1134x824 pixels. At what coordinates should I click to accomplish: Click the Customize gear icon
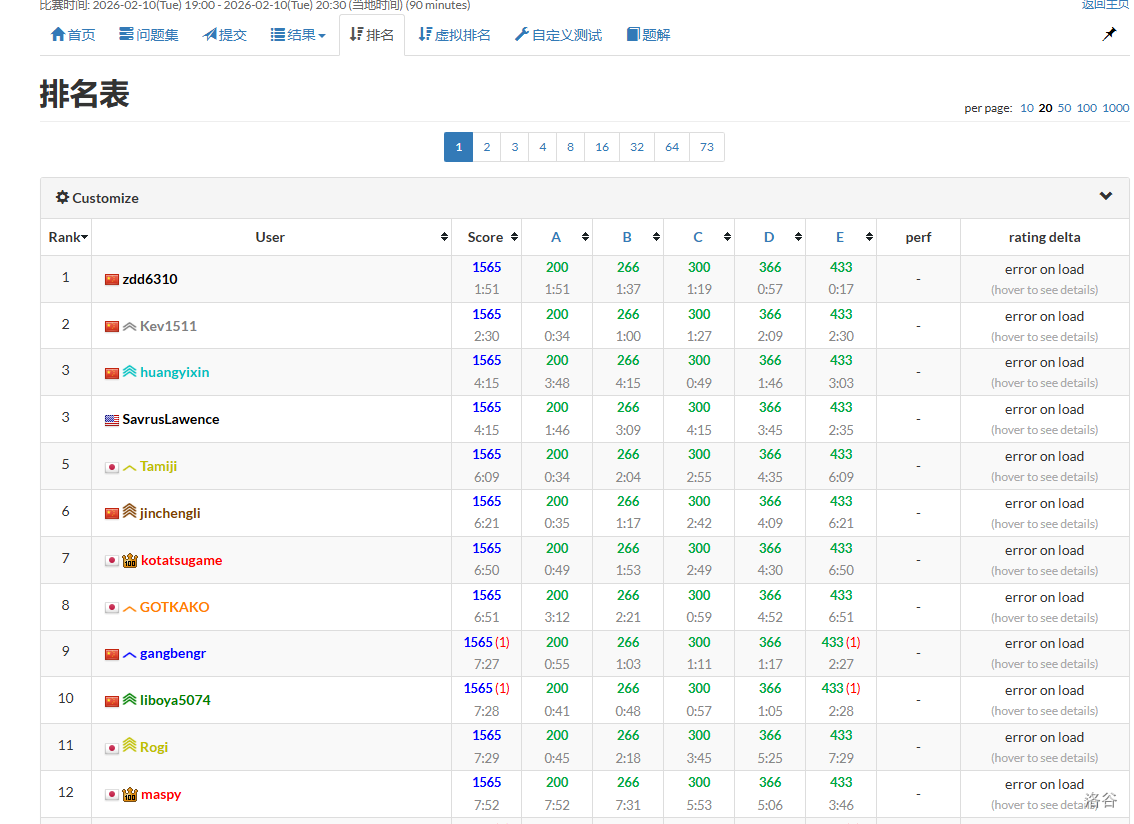point(62,198)
